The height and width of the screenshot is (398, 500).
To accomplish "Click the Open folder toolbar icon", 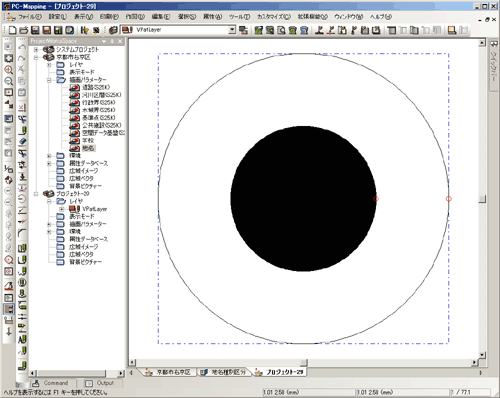I will coord(24,30).
